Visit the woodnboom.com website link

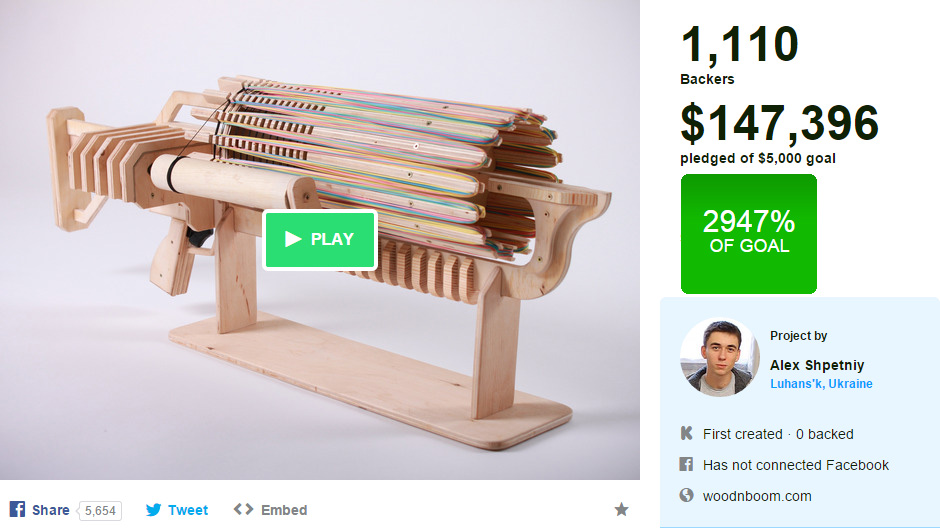757,496
